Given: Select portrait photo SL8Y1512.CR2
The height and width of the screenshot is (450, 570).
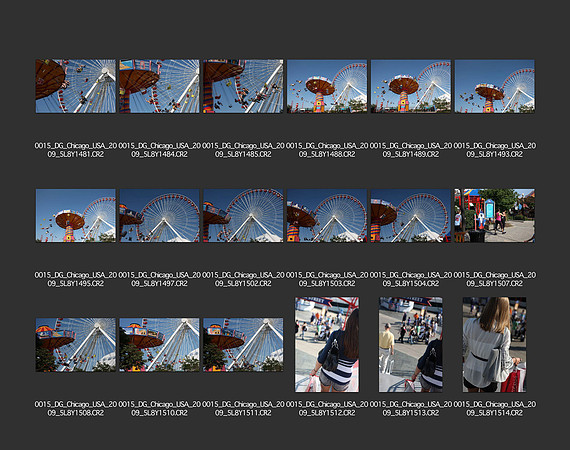Looking at the screenshot, I should (x=327, y=345).
